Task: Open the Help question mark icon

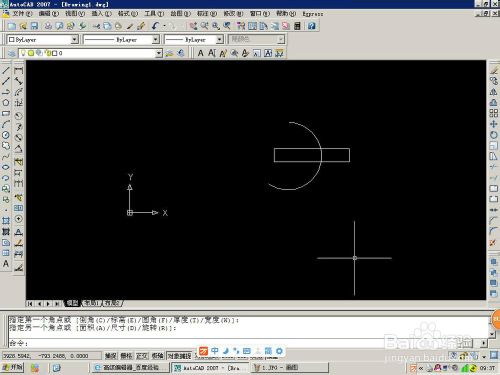Action: coord(312,26)
